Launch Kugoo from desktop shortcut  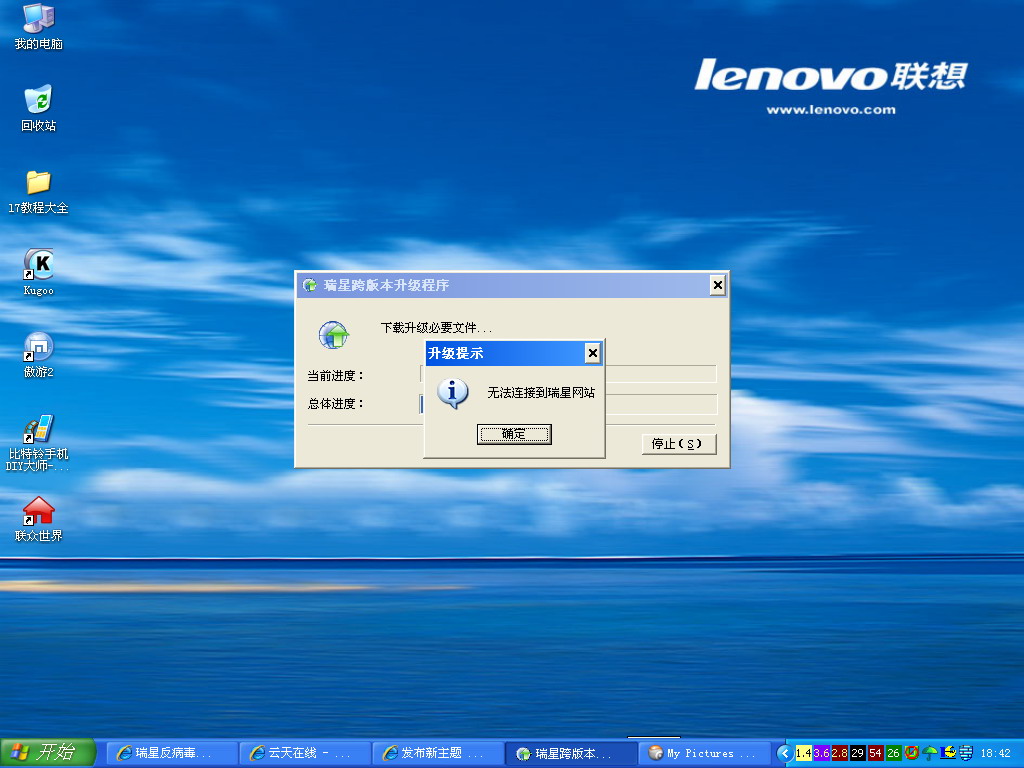[38, 264]
